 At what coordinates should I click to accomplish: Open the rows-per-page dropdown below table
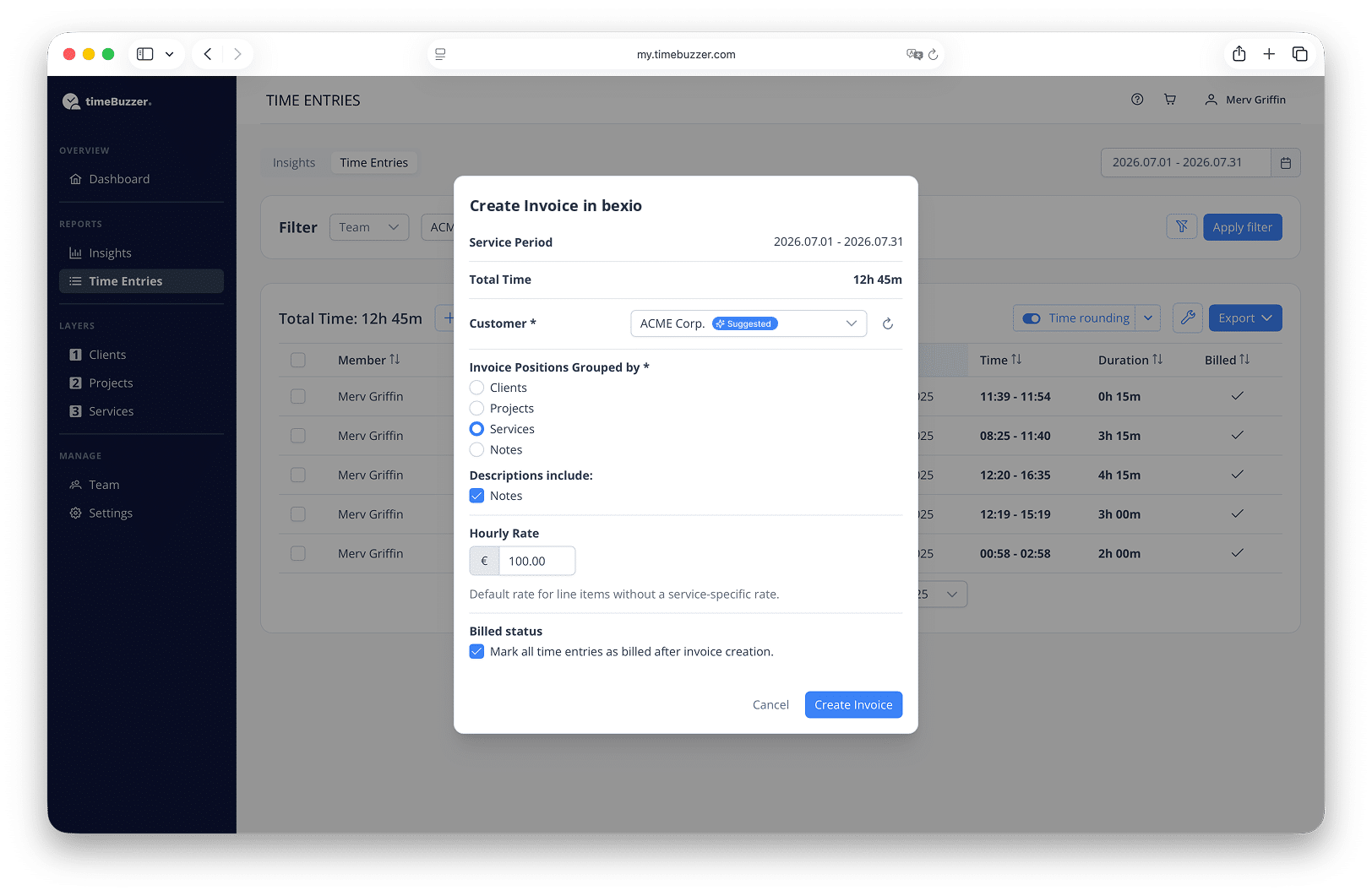click(942, 595)
